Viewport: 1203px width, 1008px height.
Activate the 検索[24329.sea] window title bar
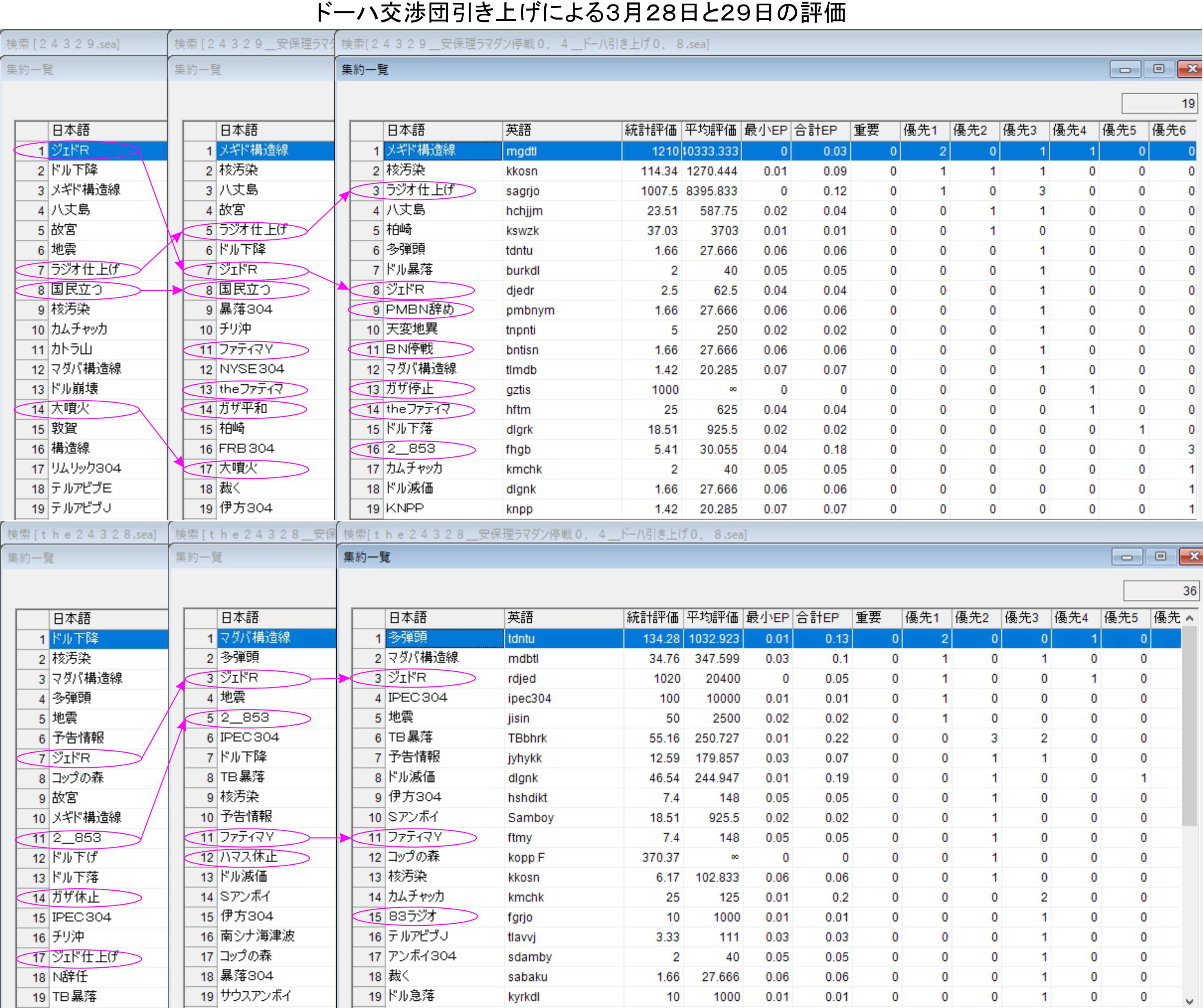83,44
